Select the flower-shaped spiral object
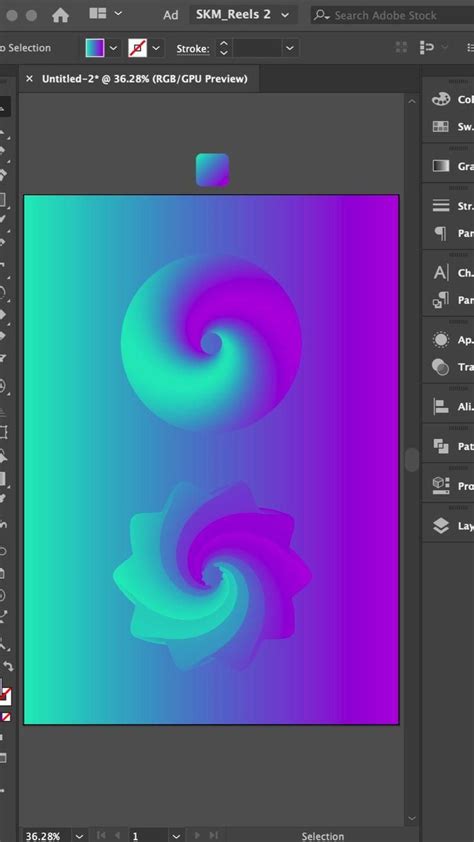Viewport: 474px width, 842px height. [213, 577]
